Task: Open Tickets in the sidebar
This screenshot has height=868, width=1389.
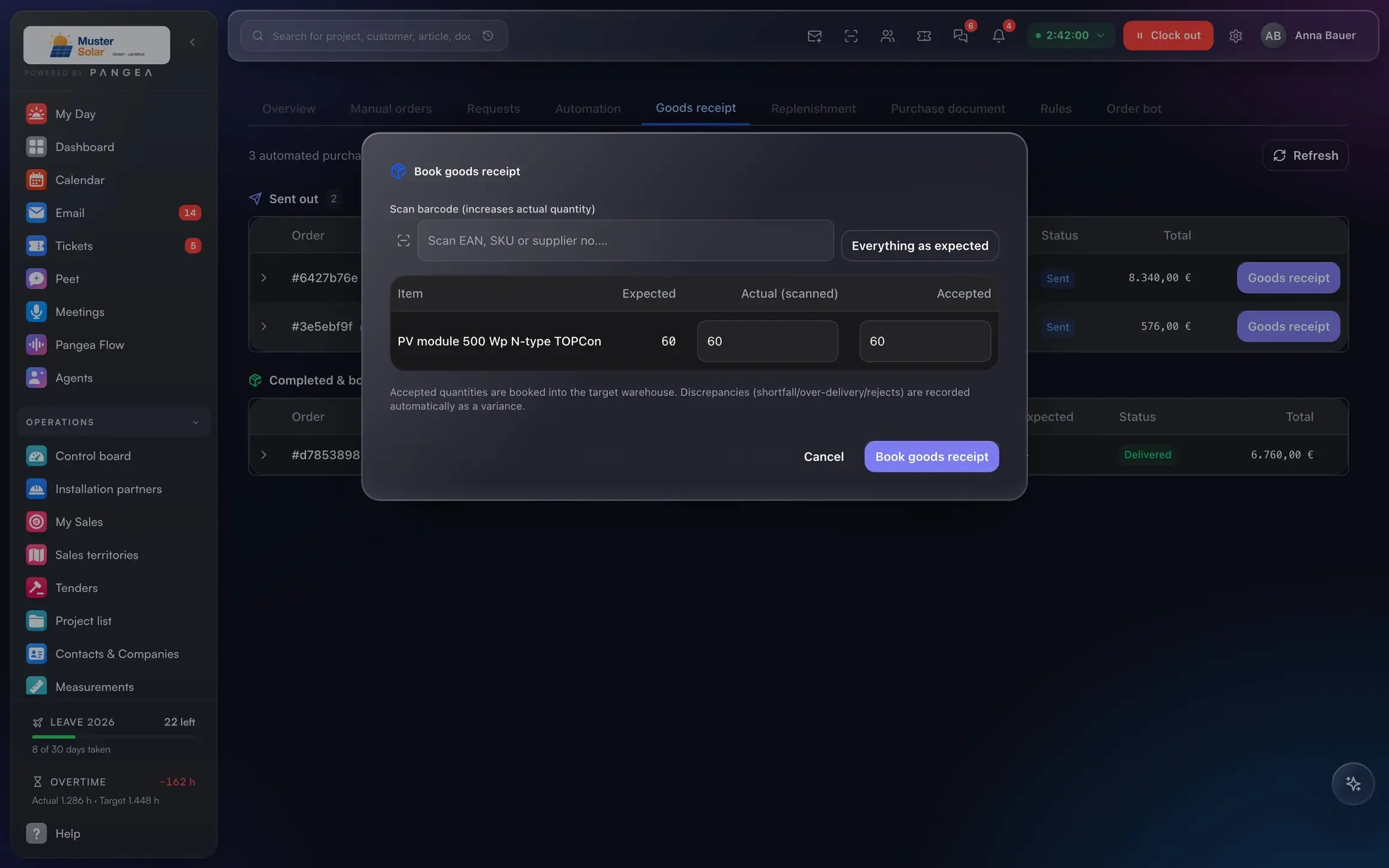Action: [x=113, y=245]
